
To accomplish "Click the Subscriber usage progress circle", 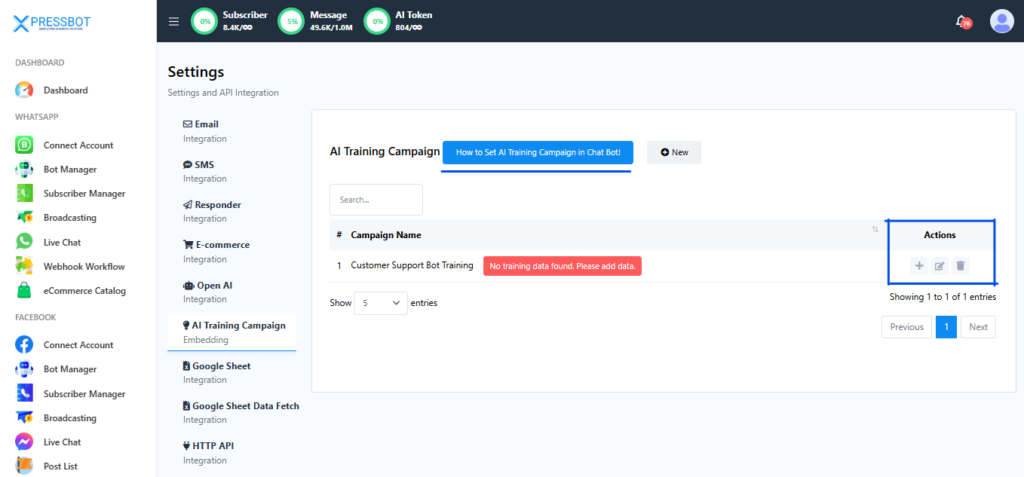I will pyautogui.click(x=204, y=21).
